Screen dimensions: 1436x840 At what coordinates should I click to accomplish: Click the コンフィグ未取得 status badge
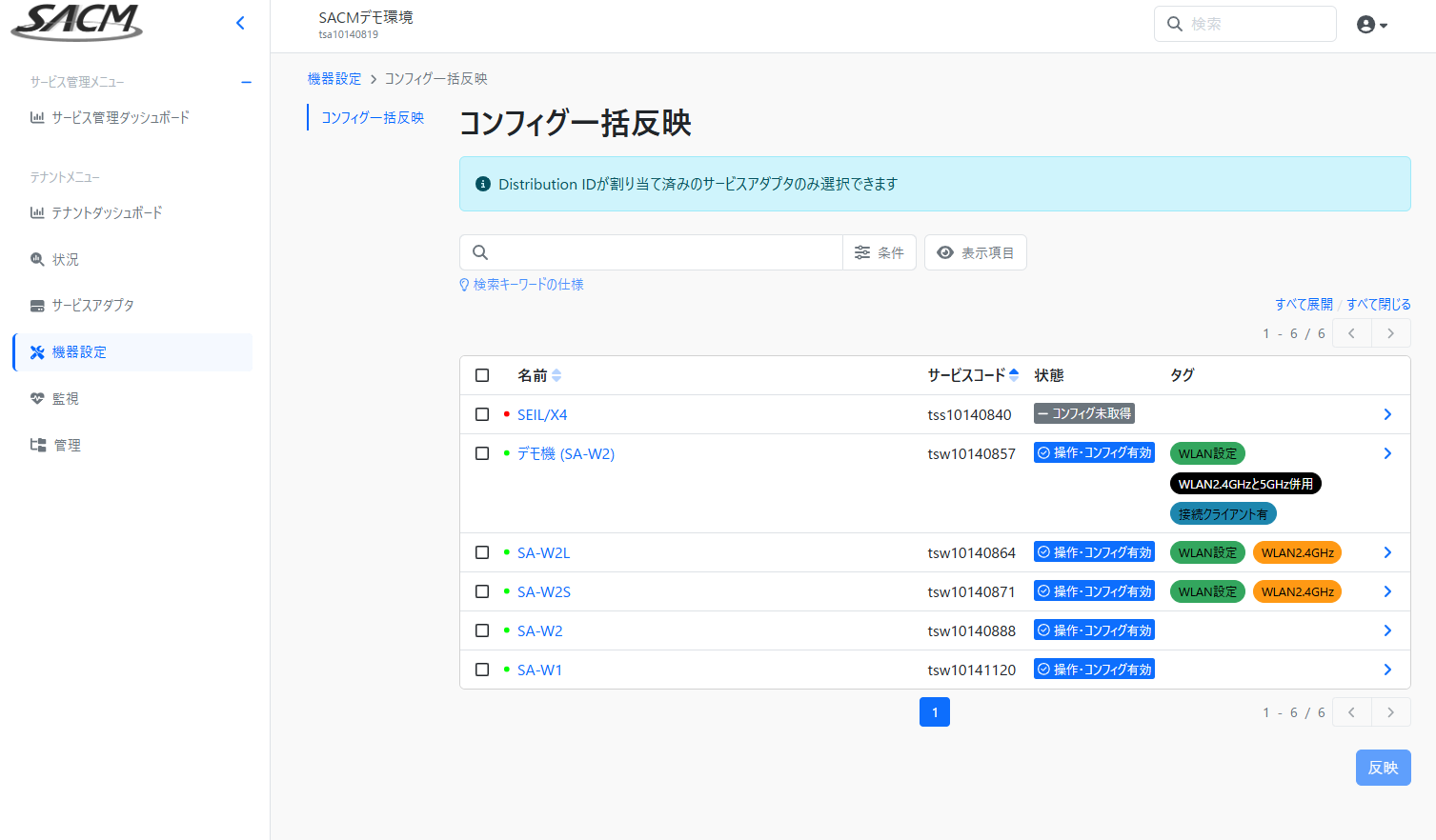click(1084, 413)
